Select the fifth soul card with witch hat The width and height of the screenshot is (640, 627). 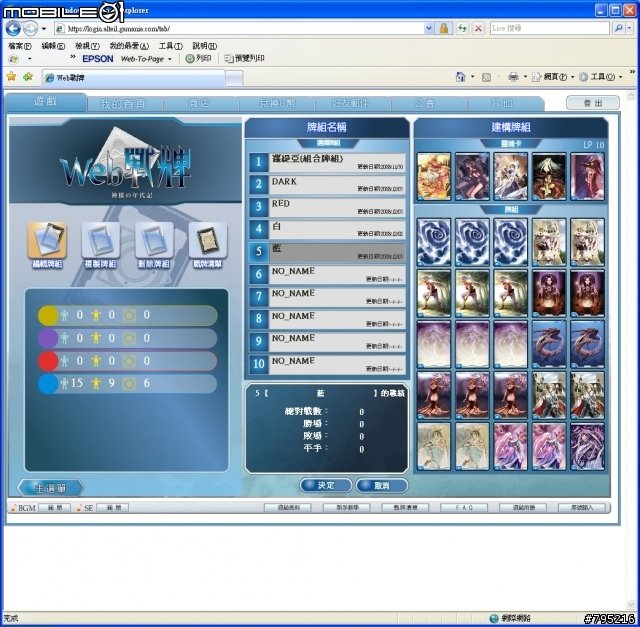tap(587, 177)
